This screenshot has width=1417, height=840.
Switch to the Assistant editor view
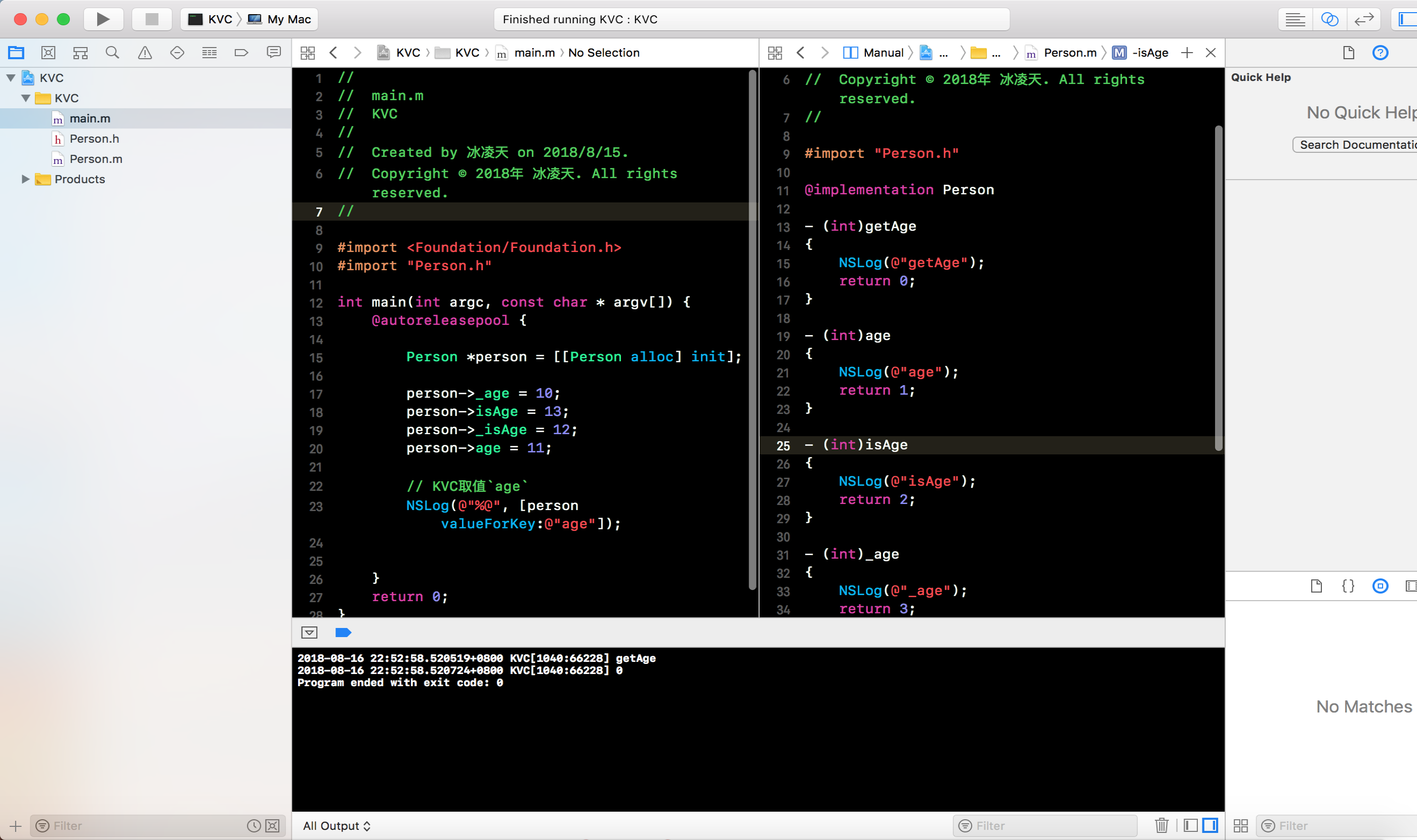coord(1329,19)
